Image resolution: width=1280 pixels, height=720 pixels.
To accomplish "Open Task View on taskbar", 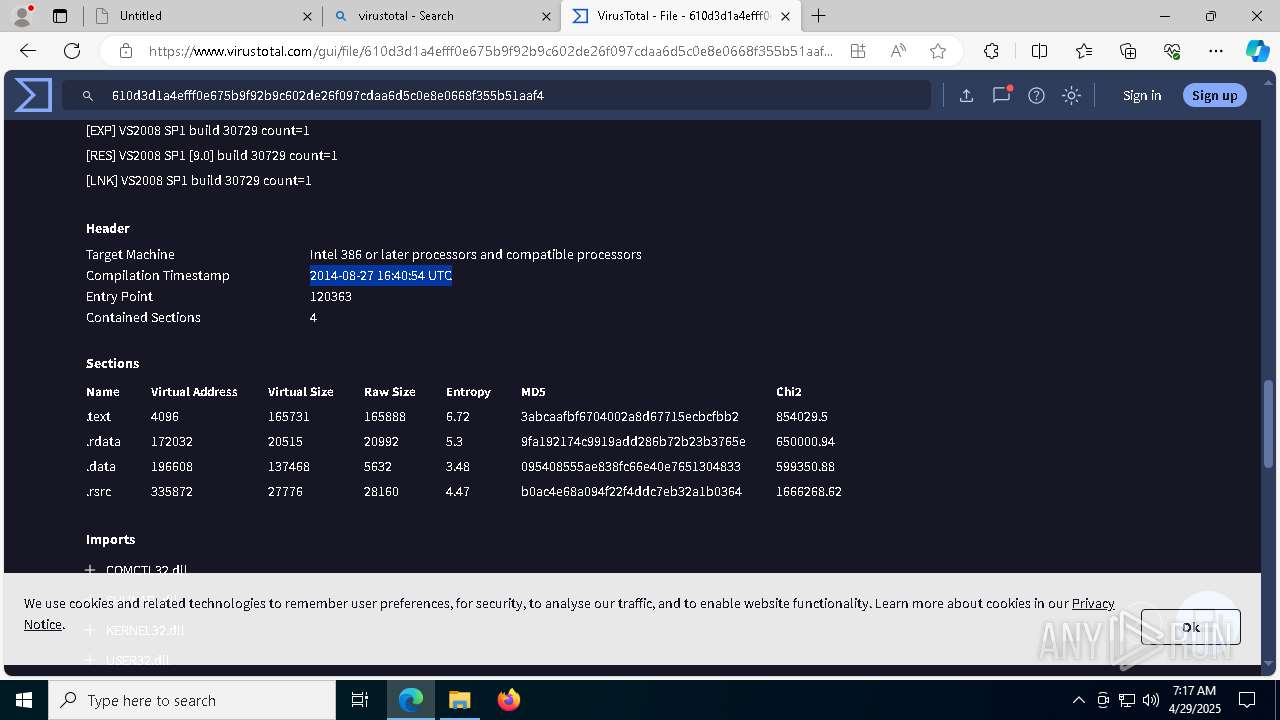I will (360, 700).
